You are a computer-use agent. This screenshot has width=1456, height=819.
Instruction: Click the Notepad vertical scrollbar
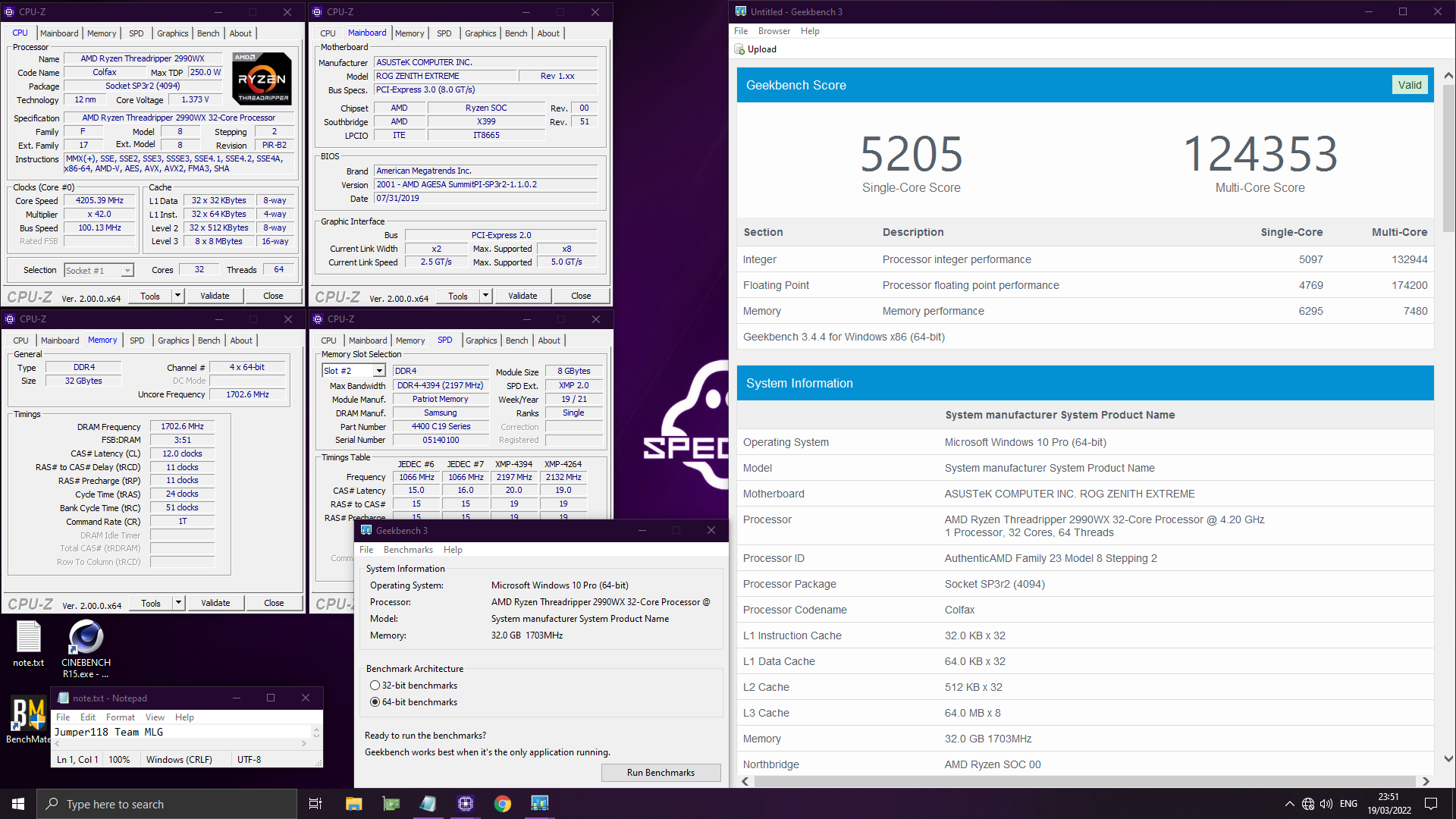(316, 732)
